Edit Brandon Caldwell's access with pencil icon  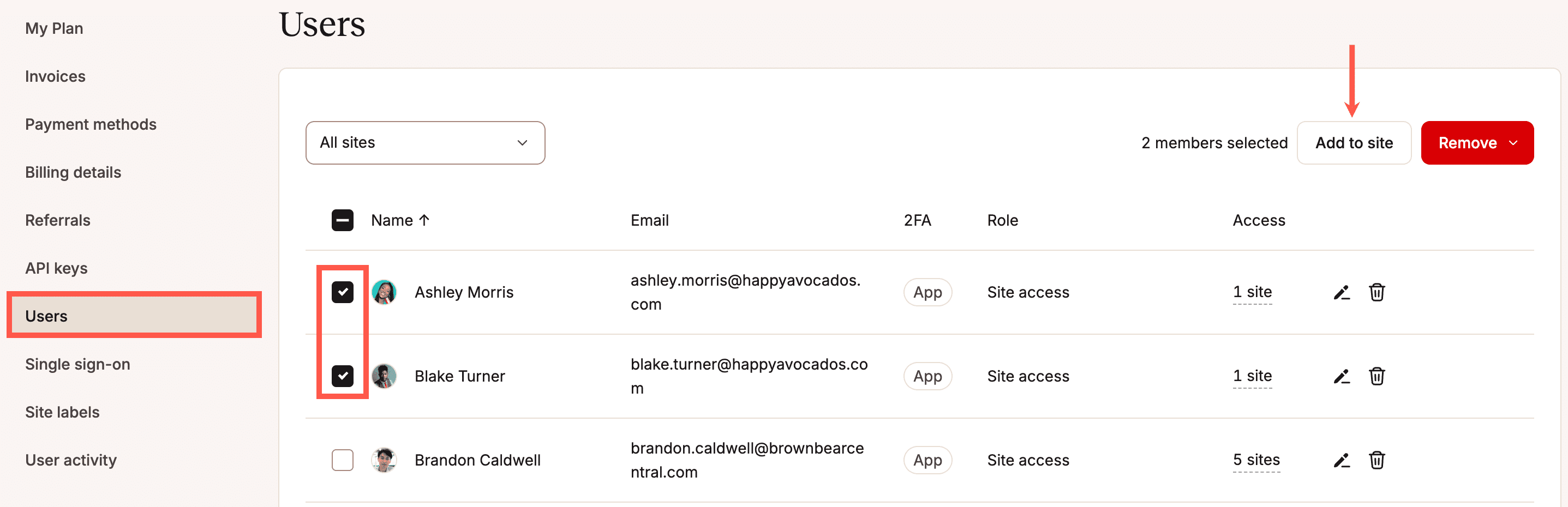click(x=1342, y=460)
